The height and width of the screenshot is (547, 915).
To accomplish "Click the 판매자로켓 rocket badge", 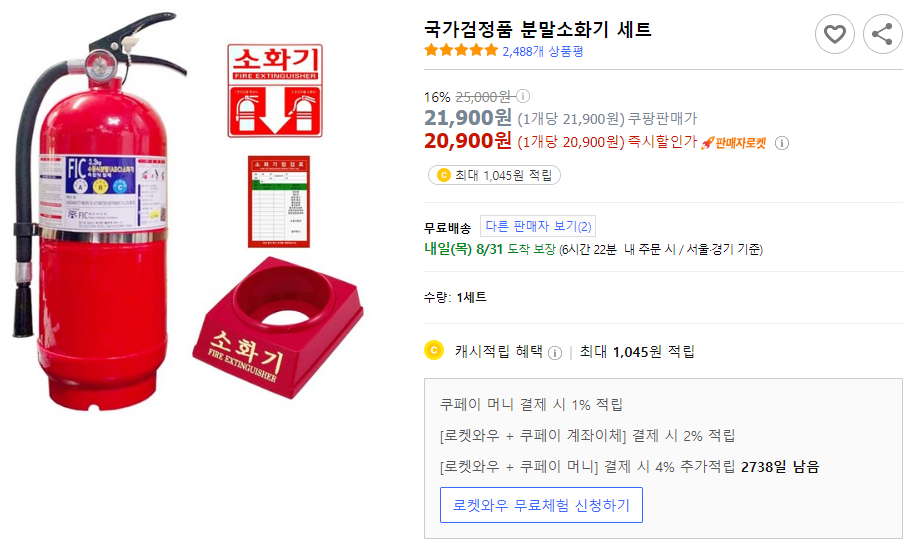I will (x=733, y=143).
